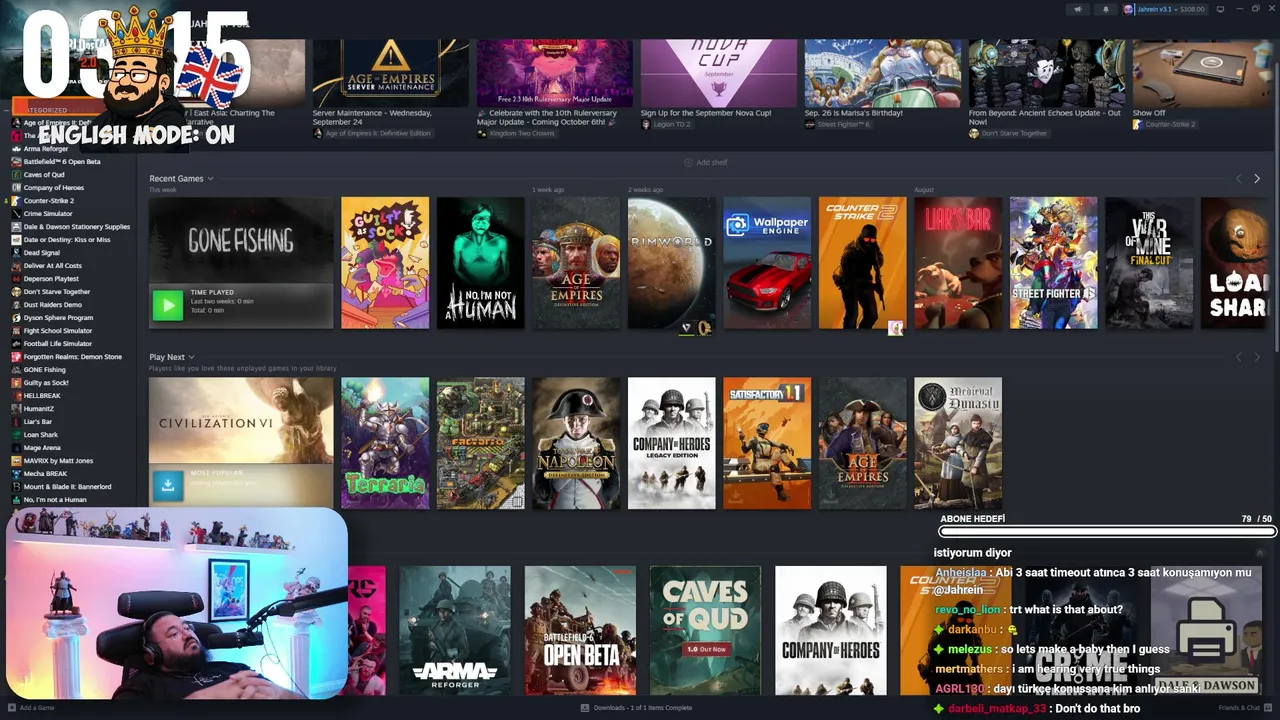The height and width of the screenshot is (720, 1280).
Task: Select Dead Signal in library list
Action: point(41,253)
